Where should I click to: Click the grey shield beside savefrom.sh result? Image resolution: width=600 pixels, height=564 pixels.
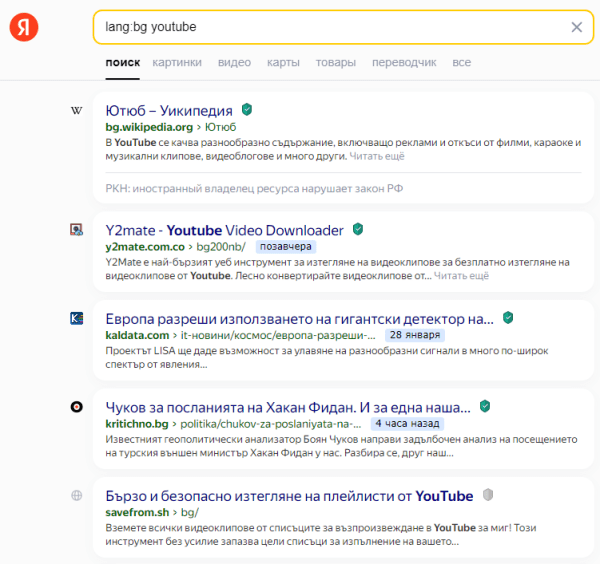[x=488, y=495]
